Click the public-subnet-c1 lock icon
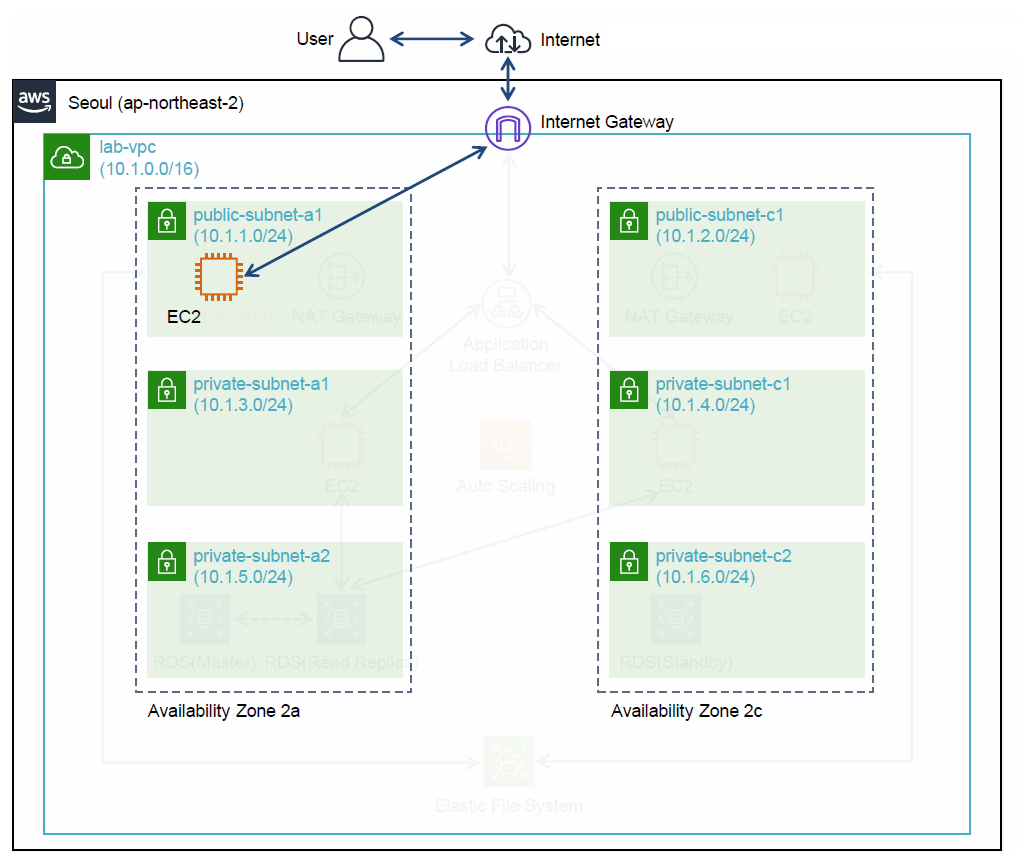Screen dimensions: 1018x856 coord(629,221)
